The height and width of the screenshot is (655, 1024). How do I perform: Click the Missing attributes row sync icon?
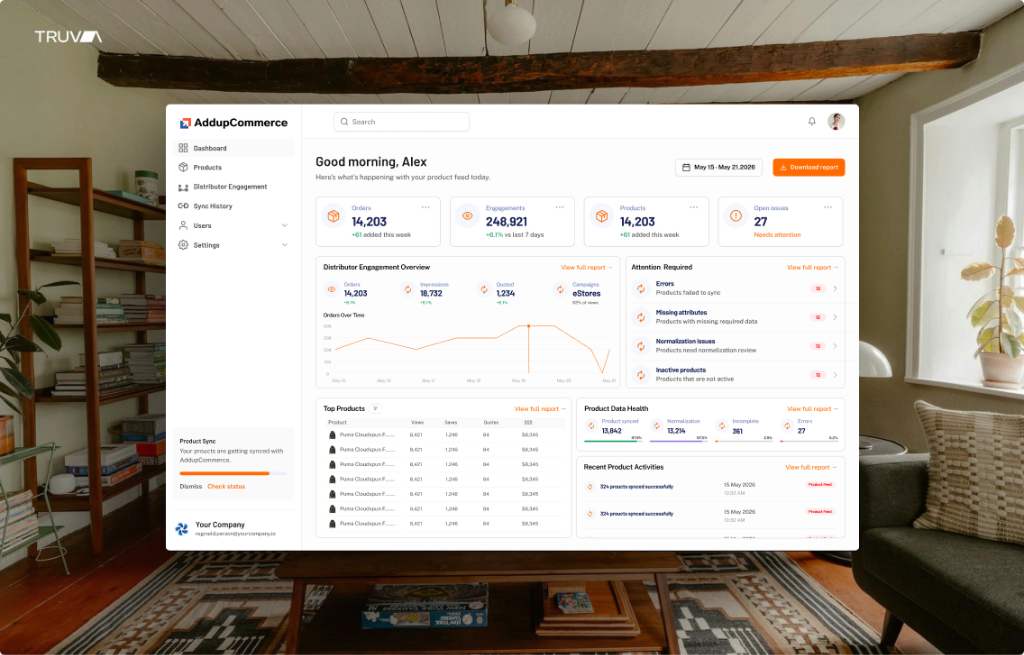click(x=641, y=317)
